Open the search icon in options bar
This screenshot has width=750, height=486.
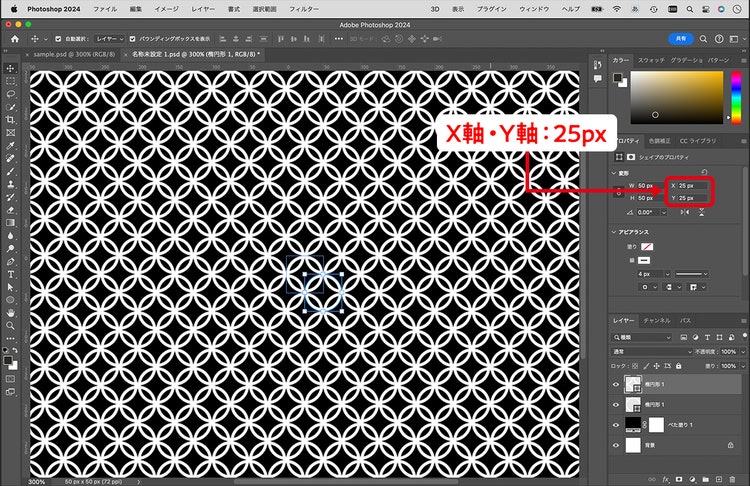tap(703, 39)
